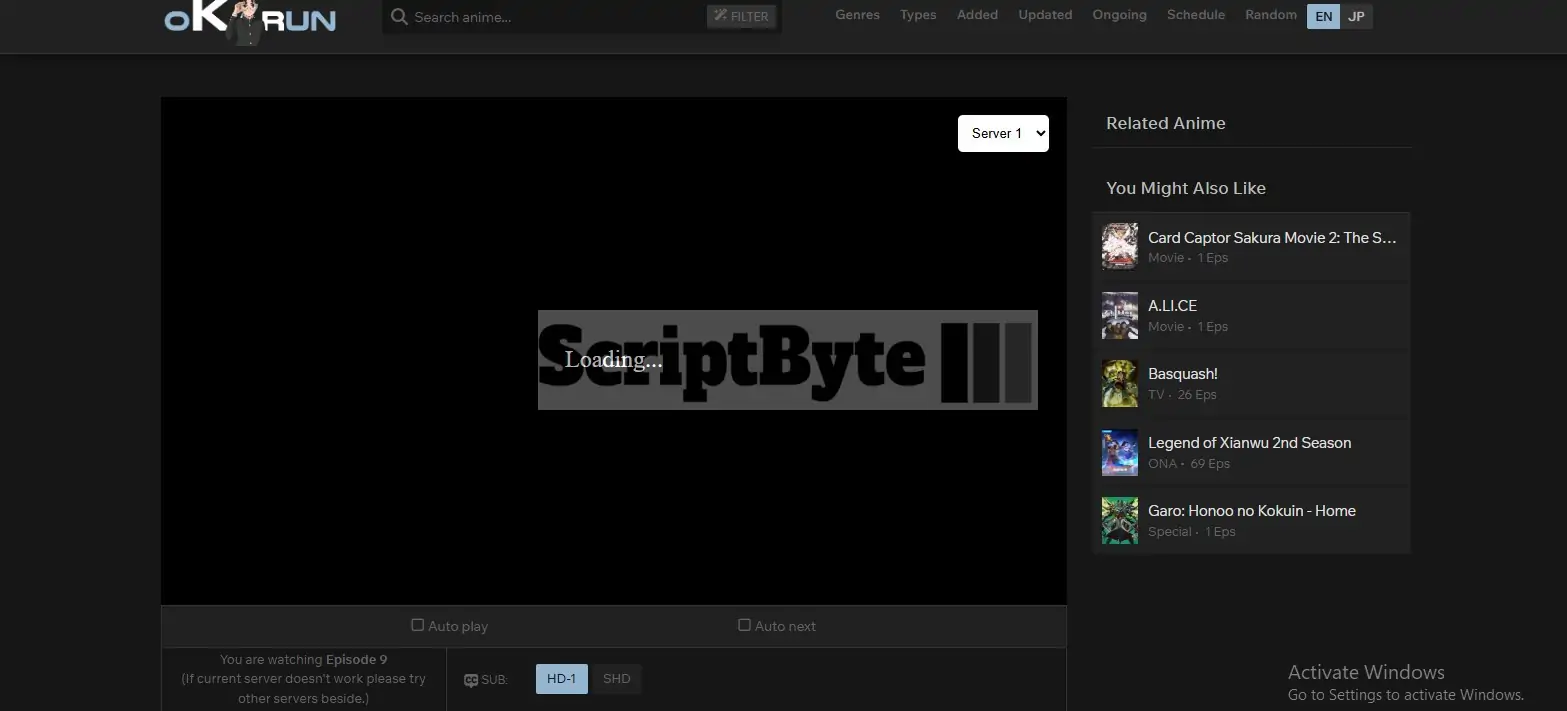Click Legend of Xianwu 2nd Season poster
The height and width of the screenshot is (711, 1567).
[x=1119, y=452]
